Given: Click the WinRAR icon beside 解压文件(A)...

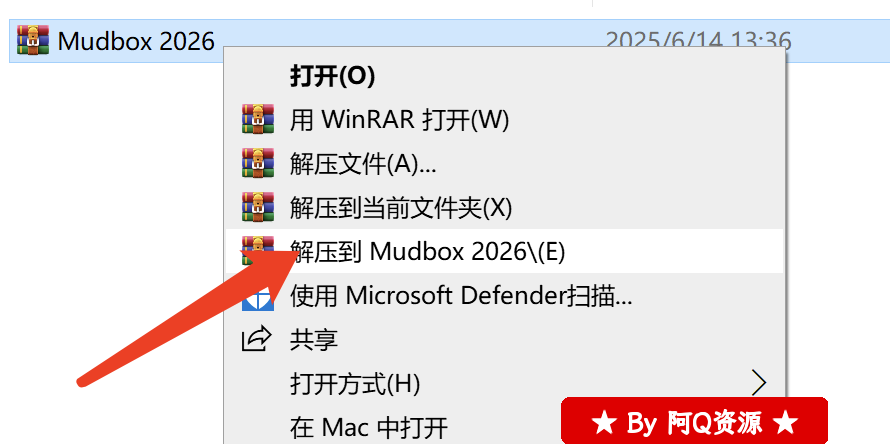Looking at the screenshot, I should [x=258, y=164].
